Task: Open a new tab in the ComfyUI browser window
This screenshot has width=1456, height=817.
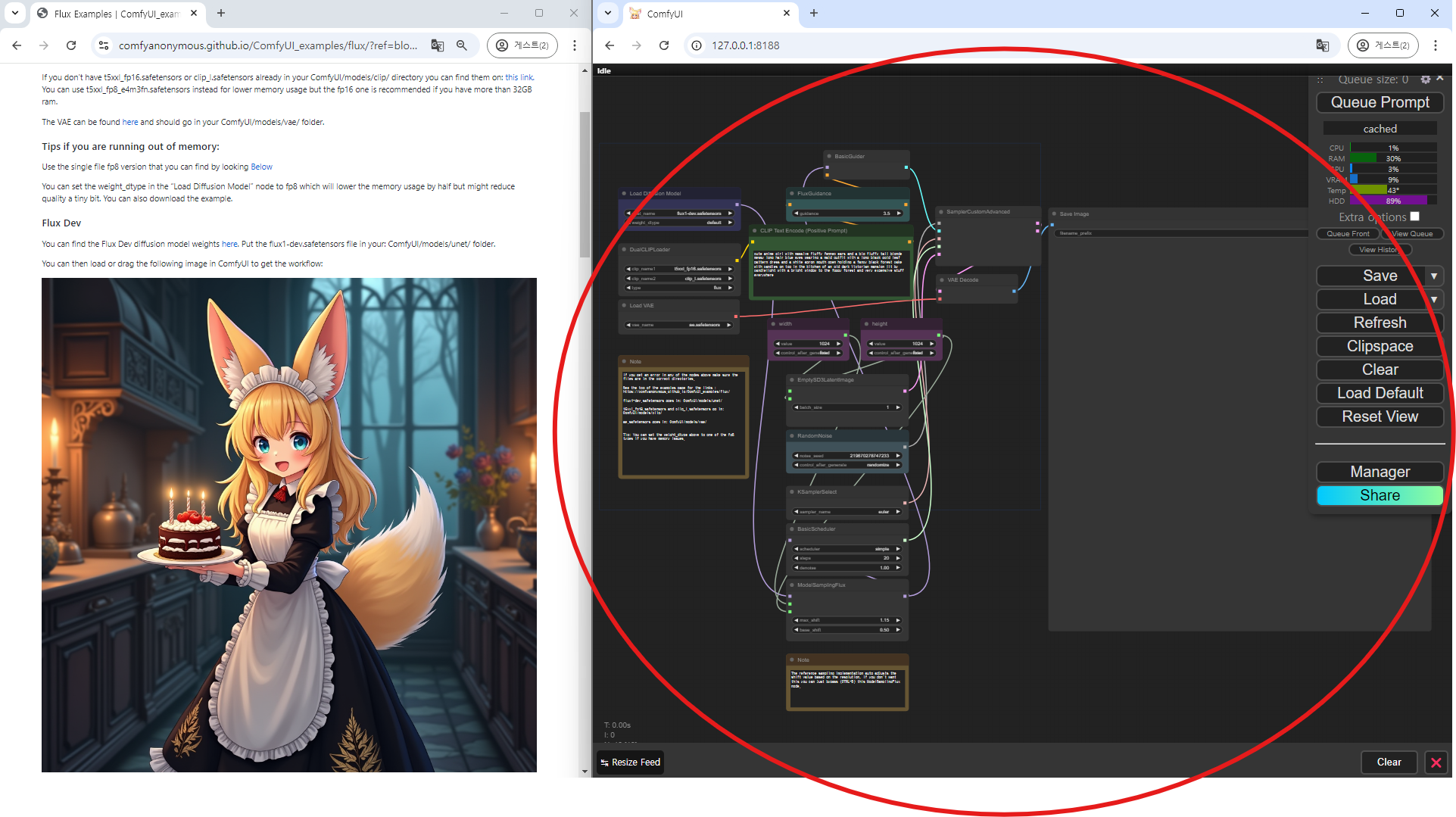Action: point(814,13)
